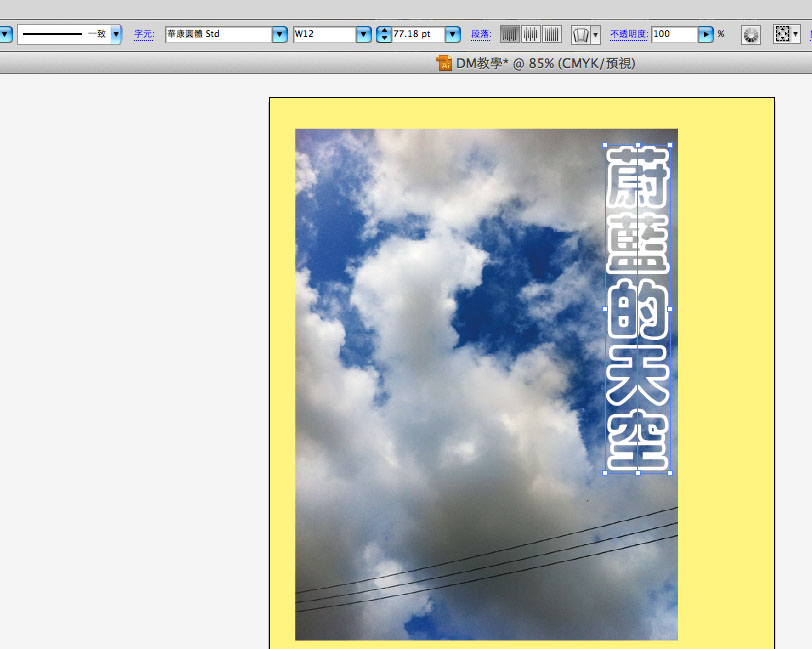
Task: Click the font size field 77.18 pt
Action: pos(418,34)
